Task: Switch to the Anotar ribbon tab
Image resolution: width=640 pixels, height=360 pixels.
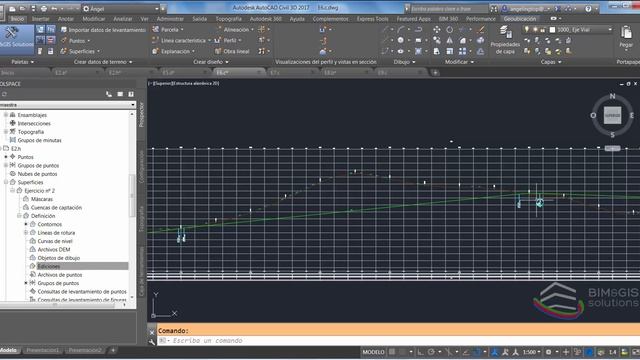Action: point(66,19)
